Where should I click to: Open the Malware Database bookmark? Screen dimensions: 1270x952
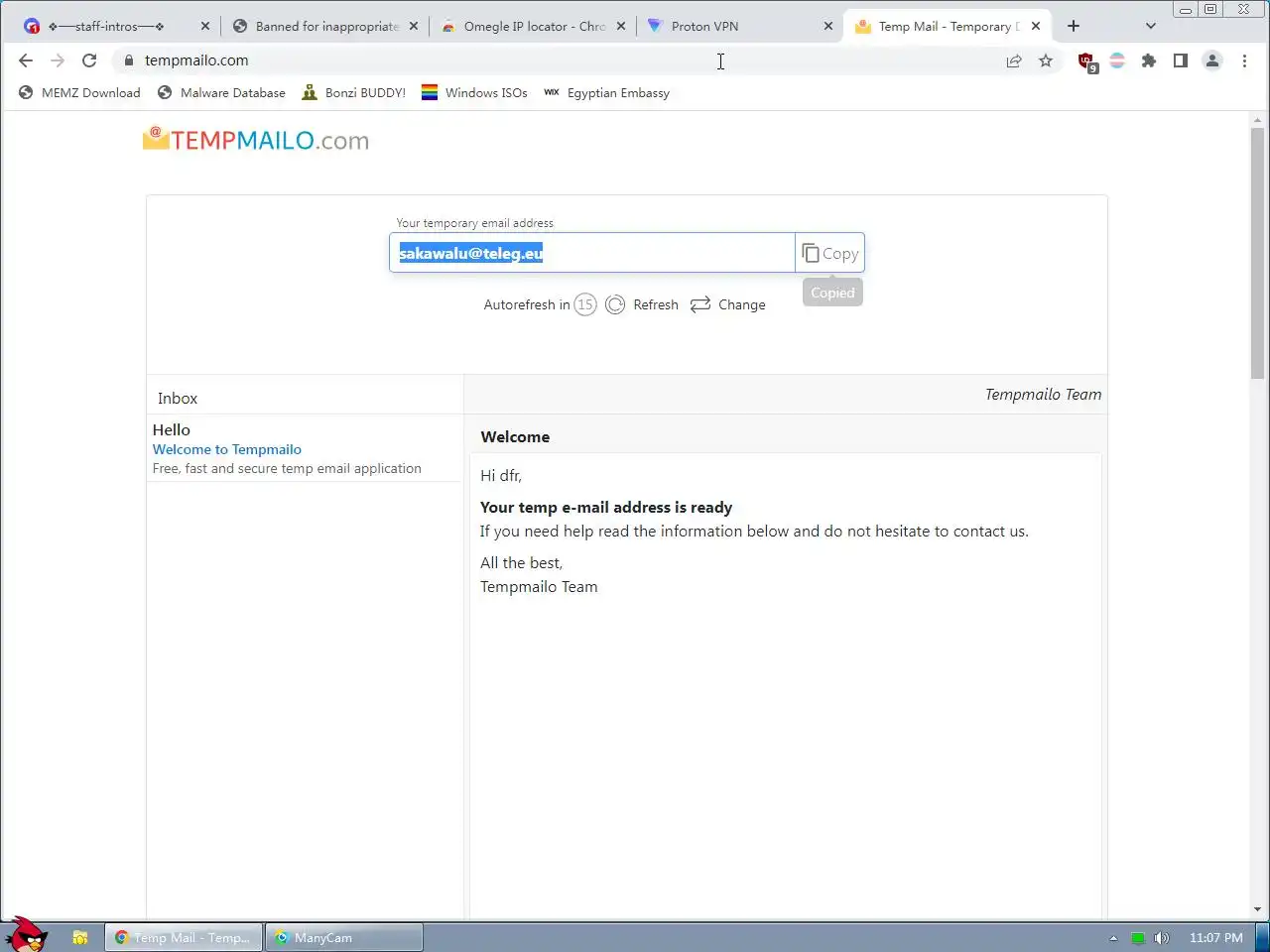coord(221,93)
